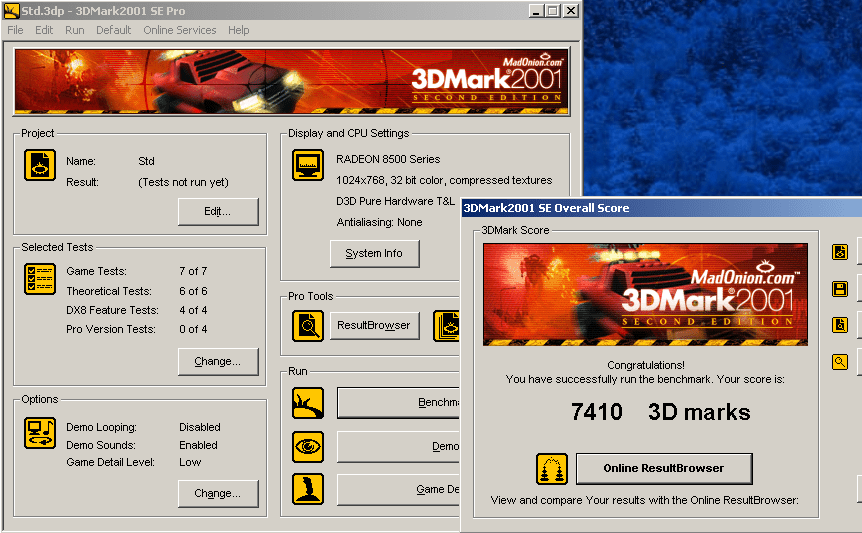Click the Edit... button in Project panel
The height and width of the screenshot is (533, 862).
[218, 212]
